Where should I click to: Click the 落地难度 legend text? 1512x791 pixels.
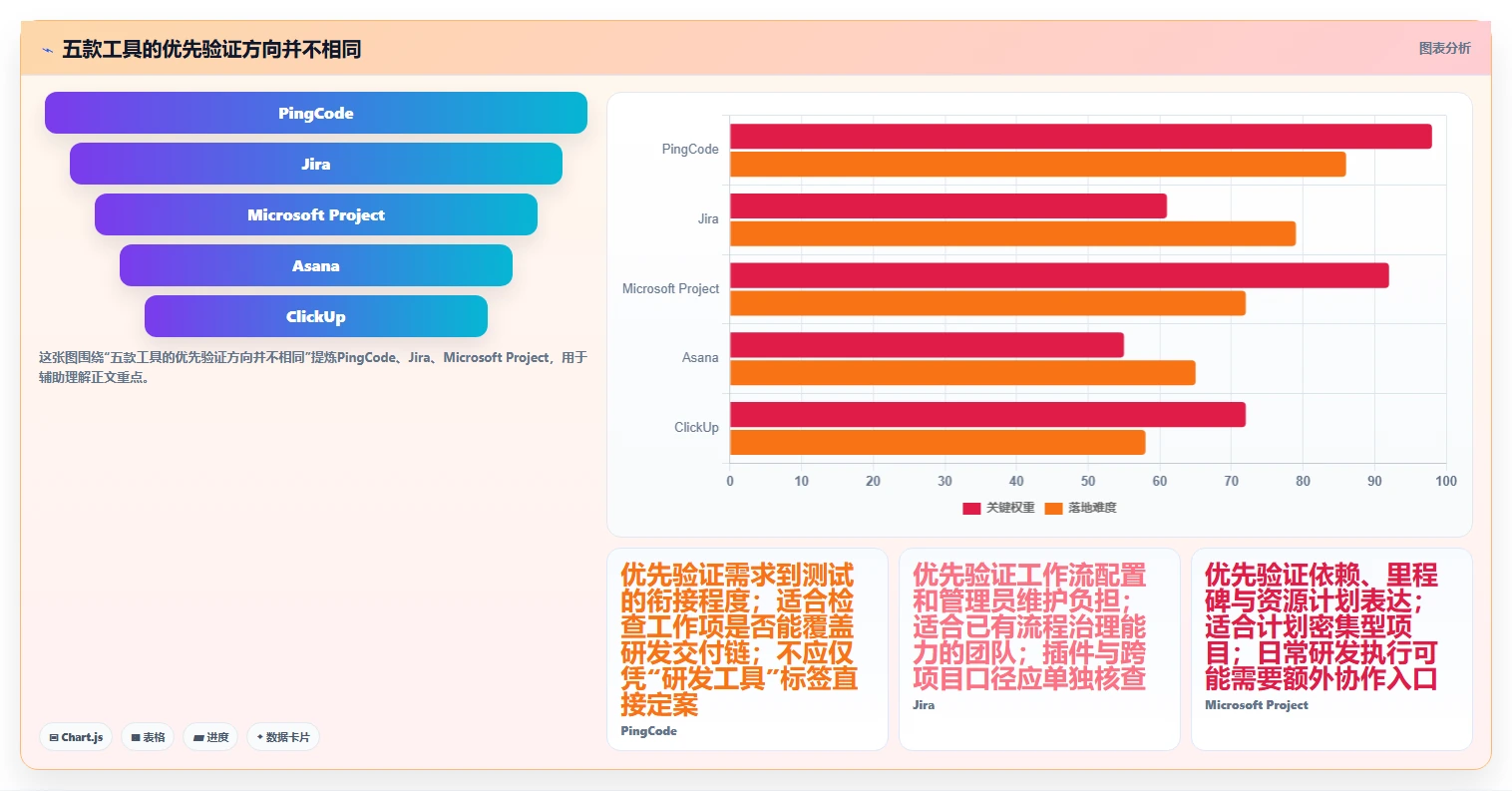[x=1092, y=508]
